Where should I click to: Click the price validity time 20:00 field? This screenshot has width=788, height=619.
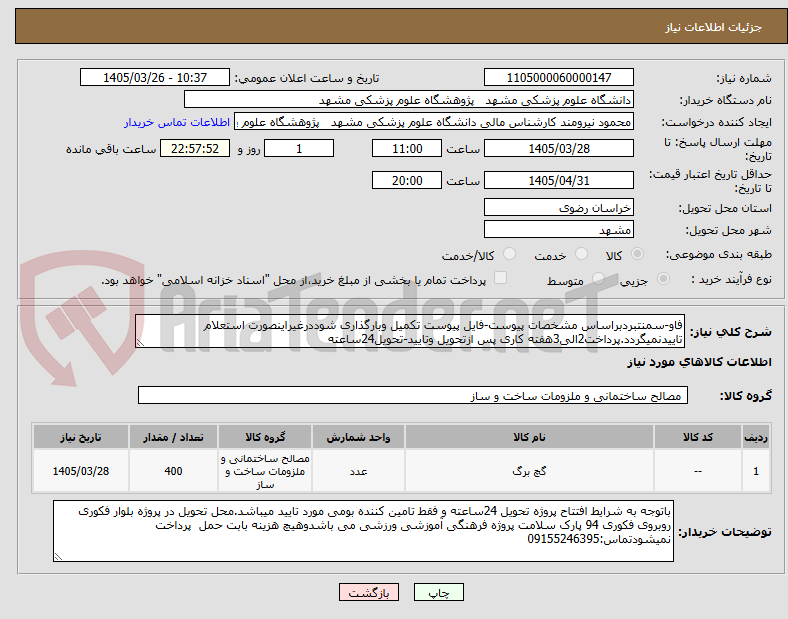[407, 180]
